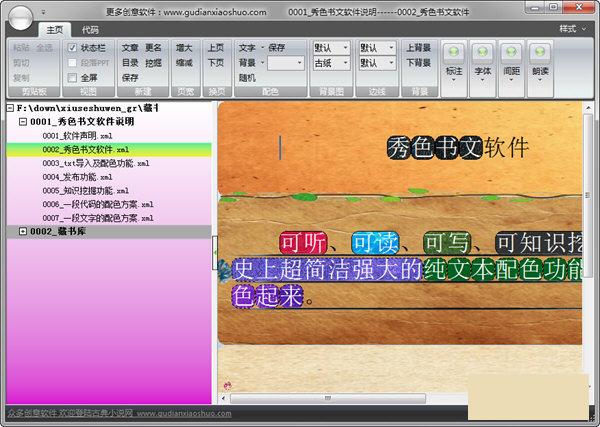Enable the 全屏 fullscreen checkbox
Image resolution: width=600 pixels, height=427 pixels.
[72, 77]
